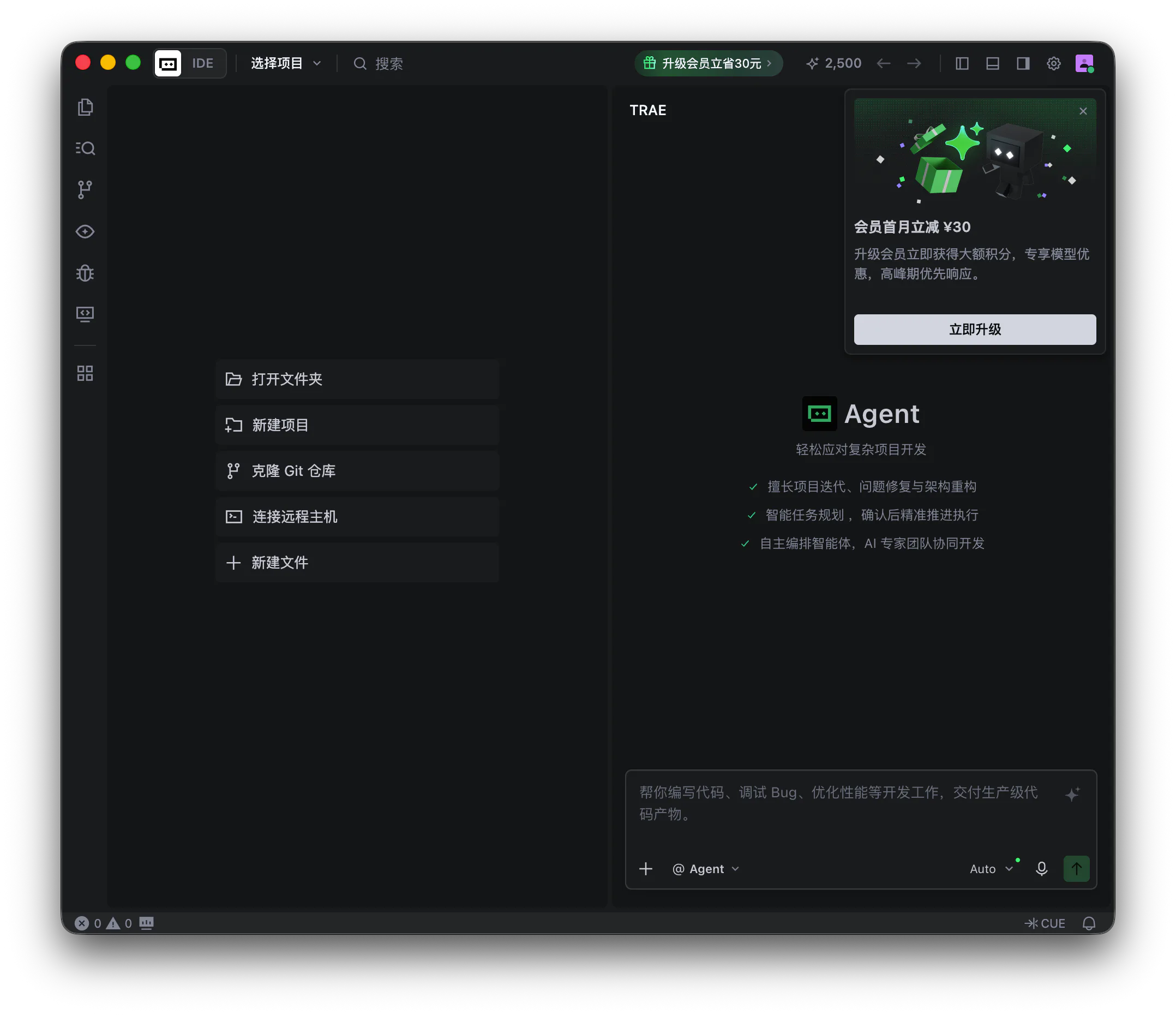1176x1015 pixels.
Task: Go back with the left arrow
Action: point(883,63)
